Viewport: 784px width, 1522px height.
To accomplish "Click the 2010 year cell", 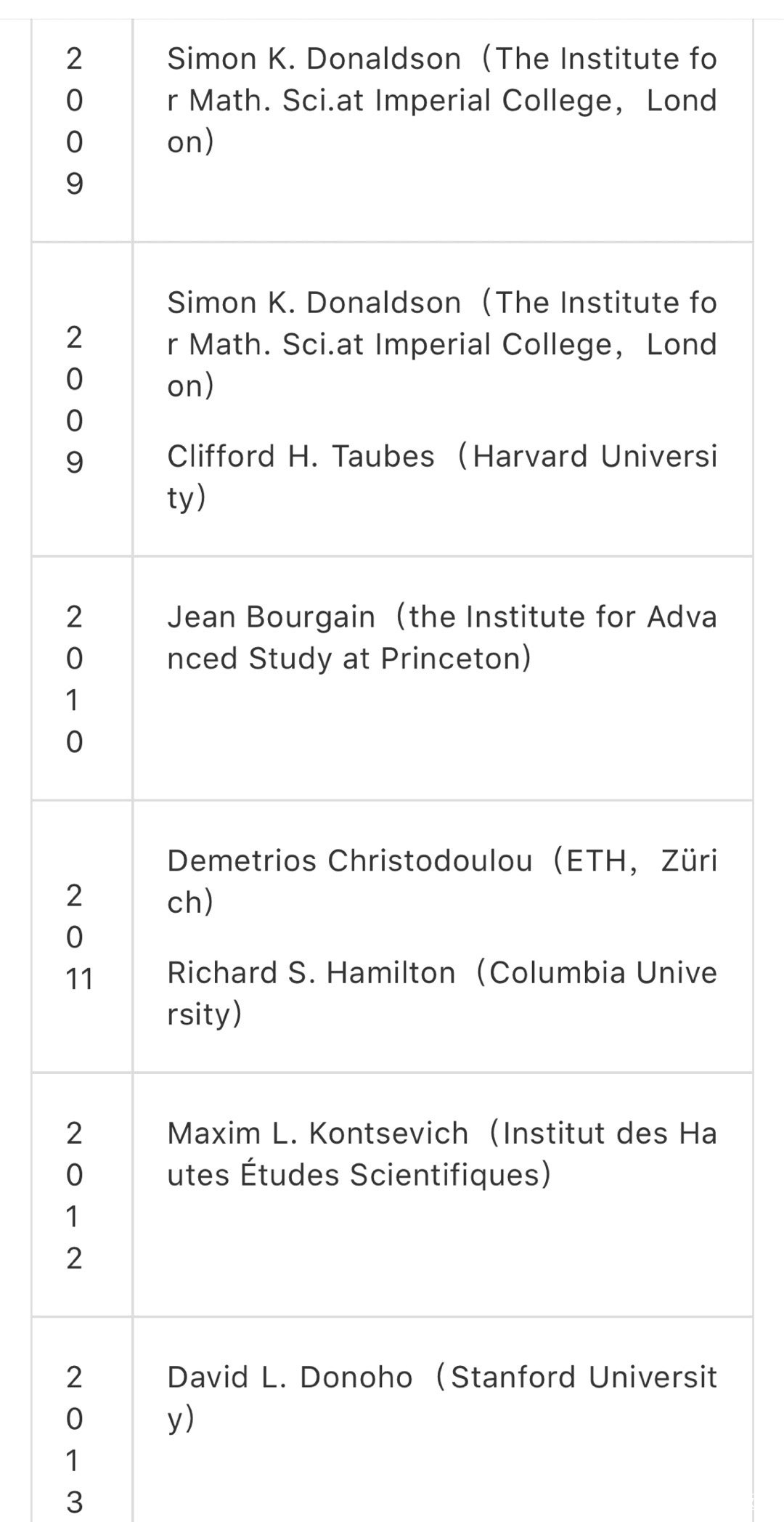I will [75, 679].
